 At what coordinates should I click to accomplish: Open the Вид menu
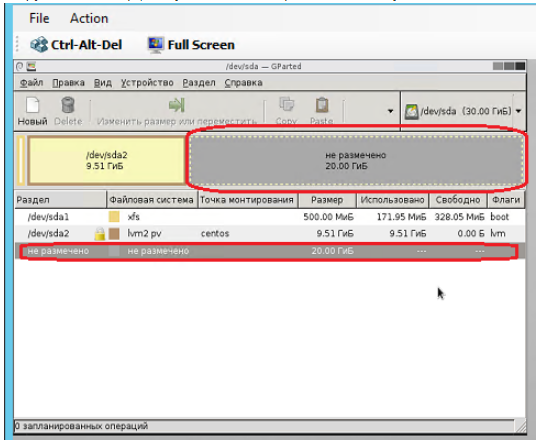(x=103, y=83)
